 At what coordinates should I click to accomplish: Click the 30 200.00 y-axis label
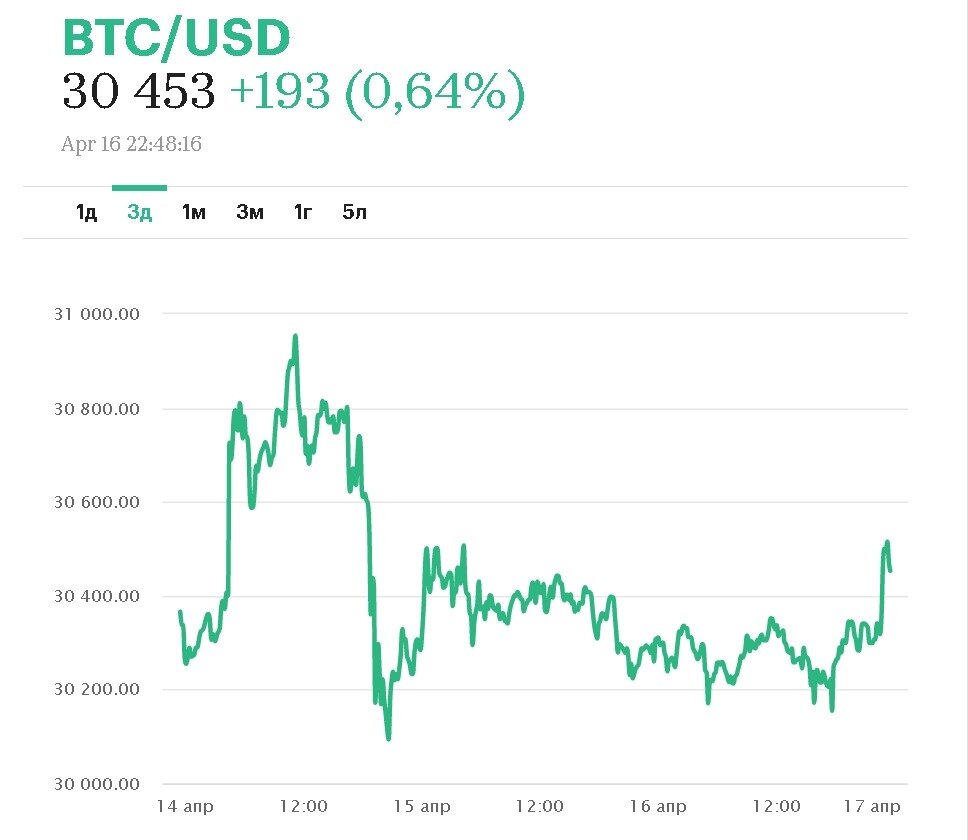pyautogui.click(x=96, y=689)
